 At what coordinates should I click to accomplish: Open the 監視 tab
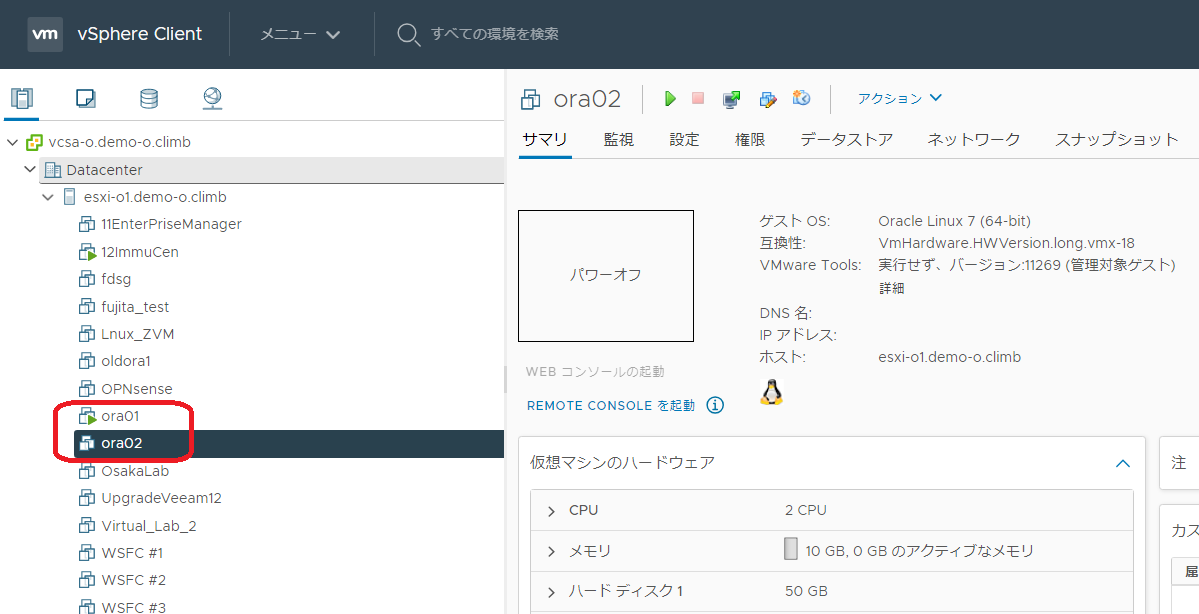[x=619, y=139]
